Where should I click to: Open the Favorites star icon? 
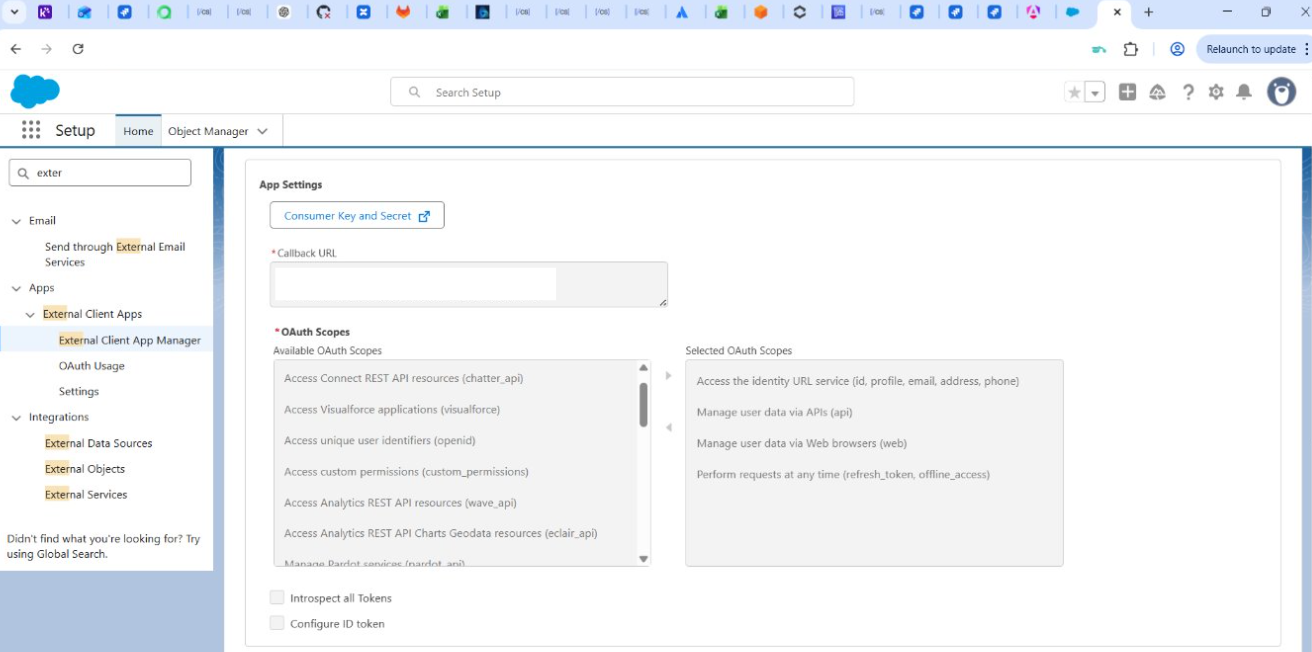(1075, 92)
